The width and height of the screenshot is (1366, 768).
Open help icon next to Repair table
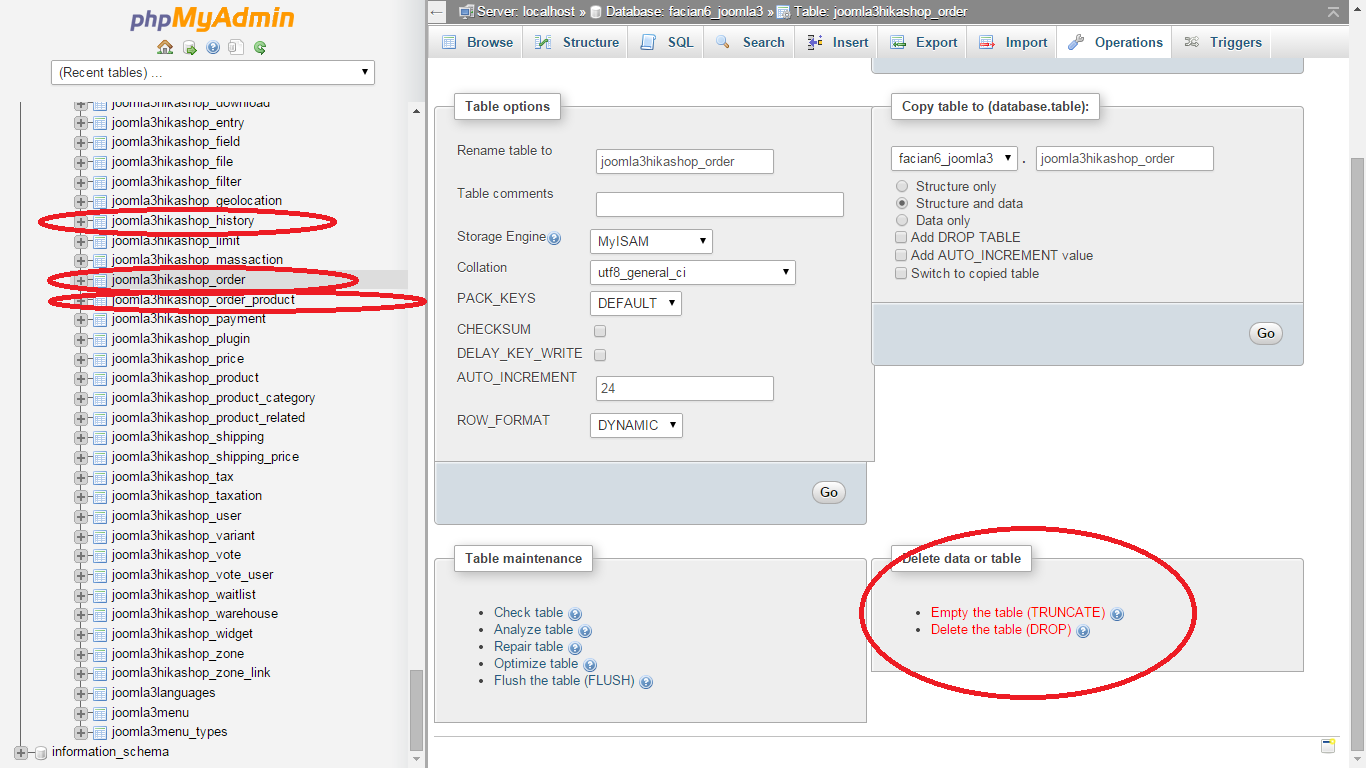coord(575,648)
